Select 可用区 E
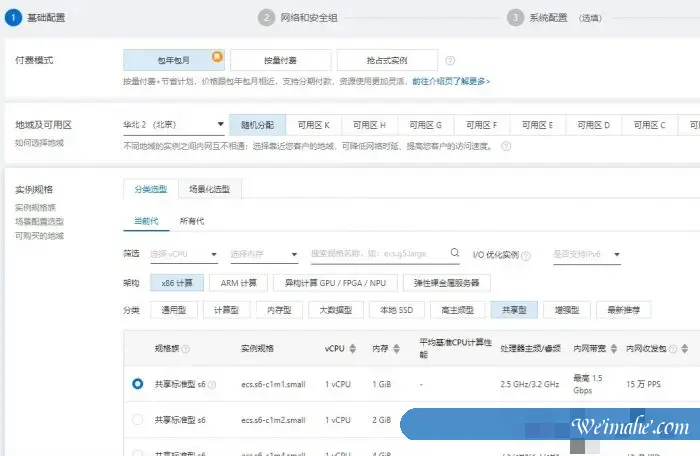This screenshot has height=456, width=700. coord(538,125)
